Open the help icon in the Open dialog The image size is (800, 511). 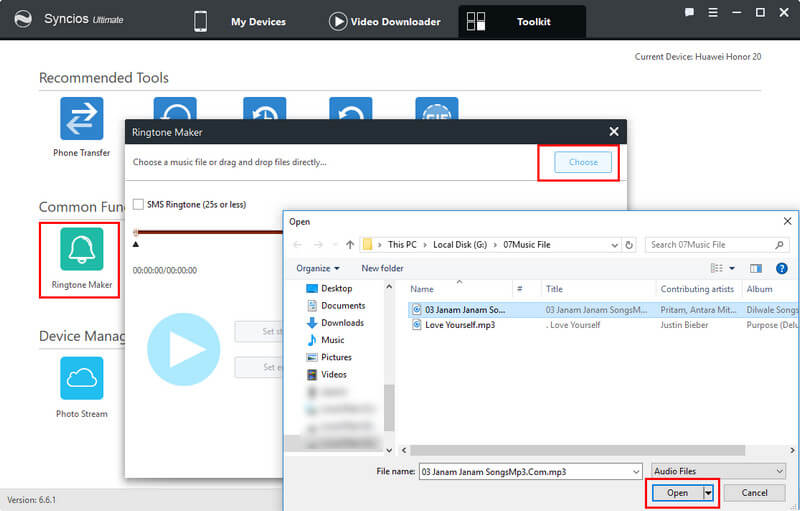point(781,268)
